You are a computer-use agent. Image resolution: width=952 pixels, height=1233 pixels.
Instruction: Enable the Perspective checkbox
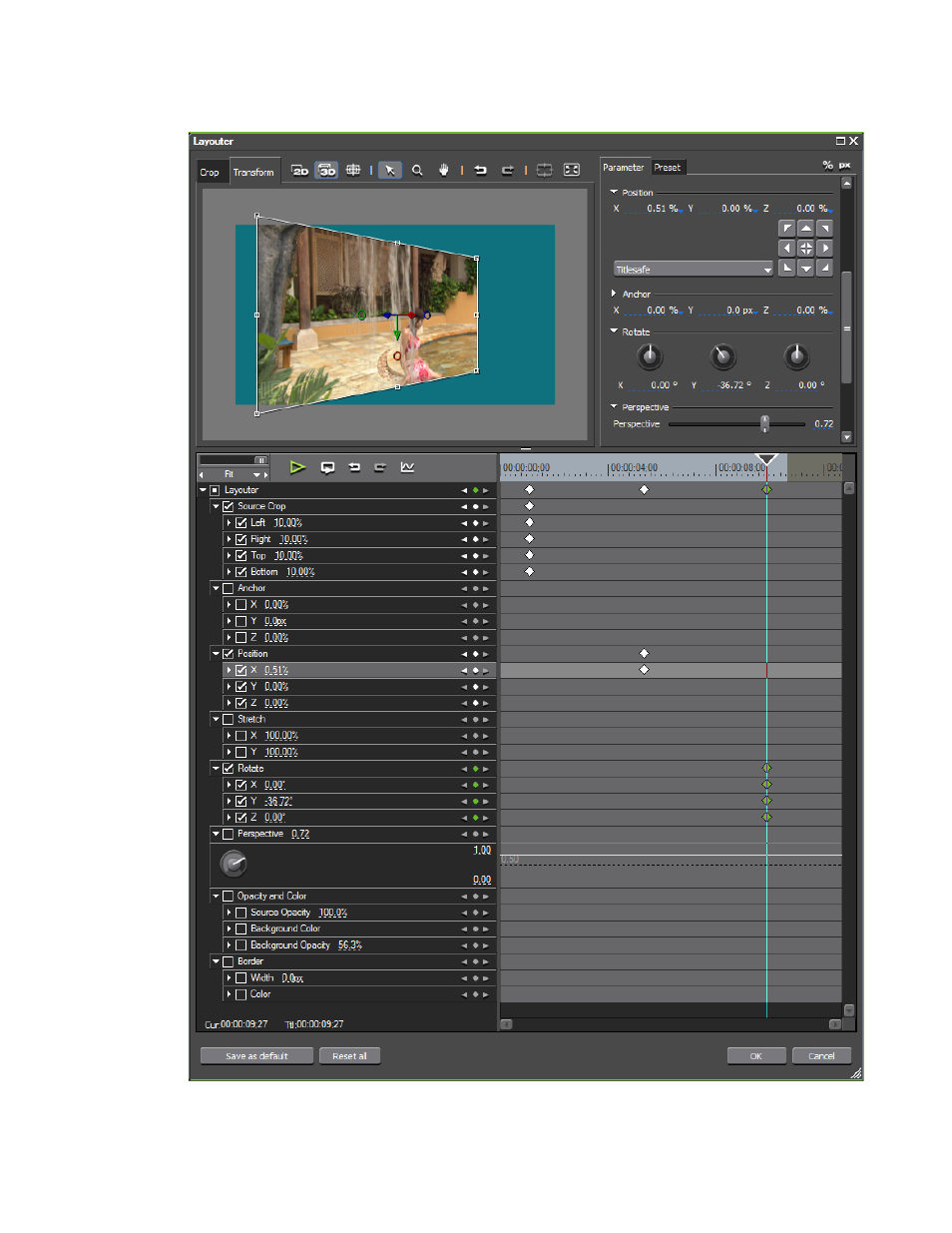point(229,834)
